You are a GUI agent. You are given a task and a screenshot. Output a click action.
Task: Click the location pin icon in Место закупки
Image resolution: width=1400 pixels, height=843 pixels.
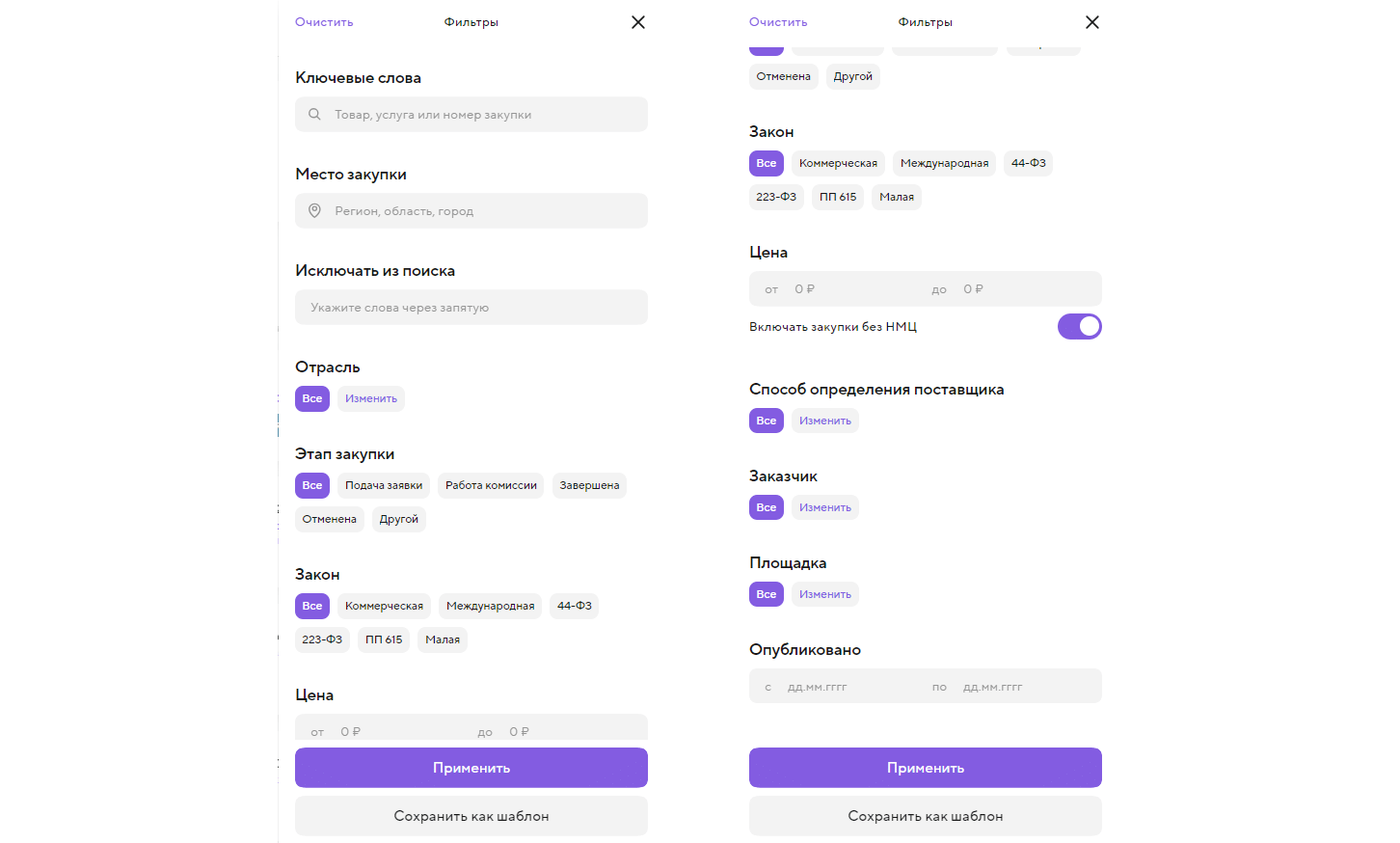(x=314, y=211)
